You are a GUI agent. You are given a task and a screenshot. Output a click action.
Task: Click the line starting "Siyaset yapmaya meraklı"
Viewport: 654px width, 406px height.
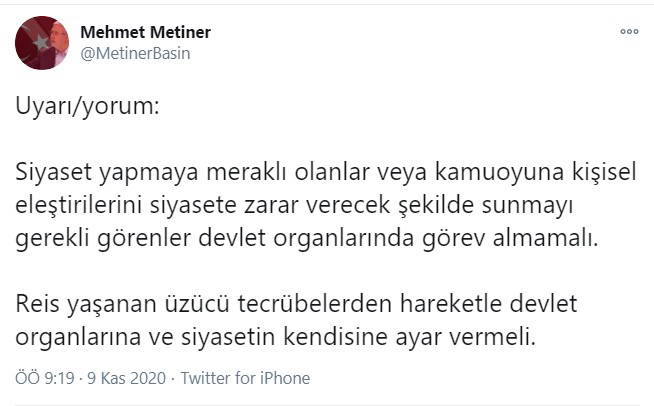[x=326, y=171]
